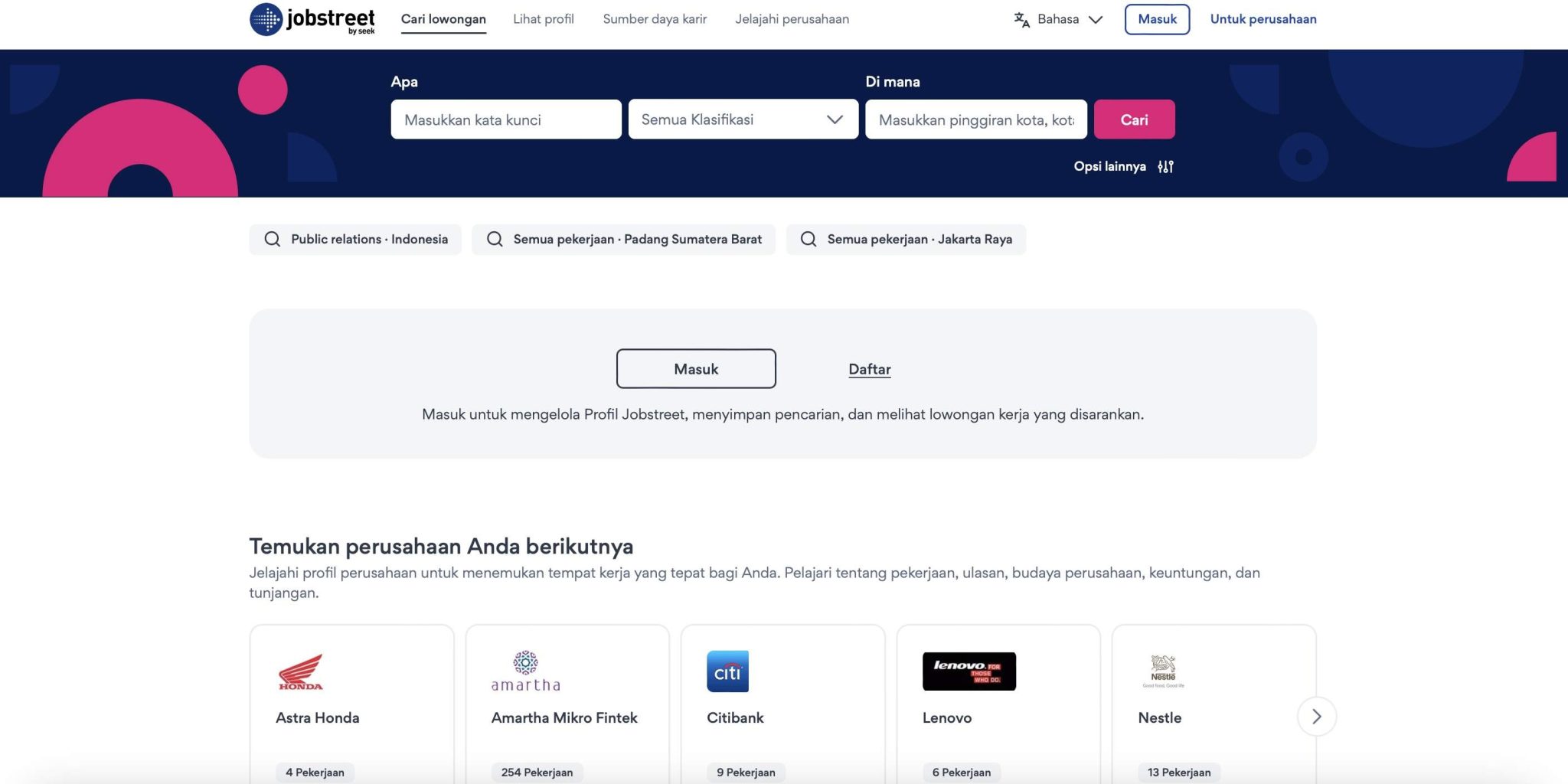Click the Nestle logo

click(1163, 671)
